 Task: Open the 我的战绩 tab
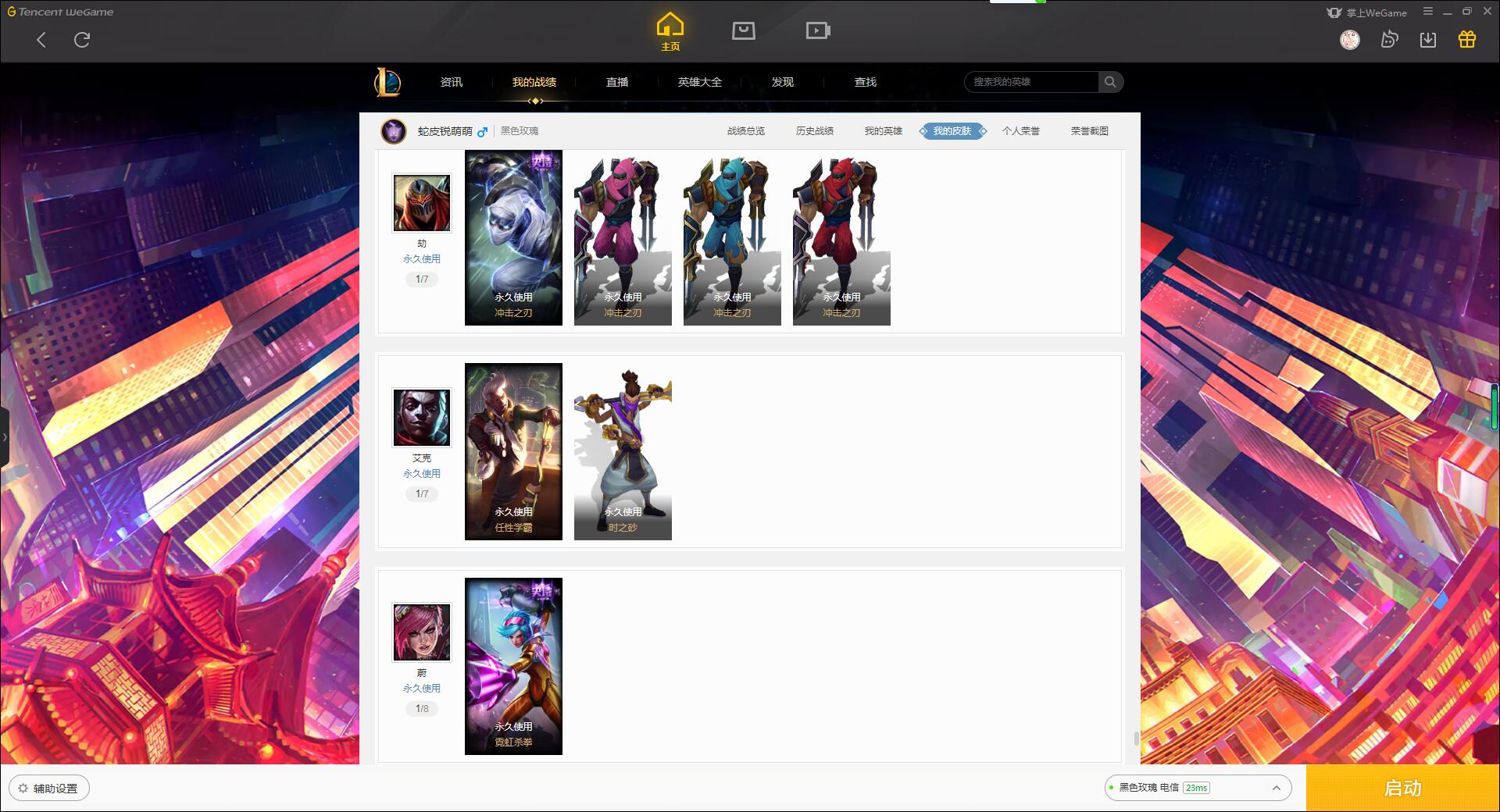point(534,82)
